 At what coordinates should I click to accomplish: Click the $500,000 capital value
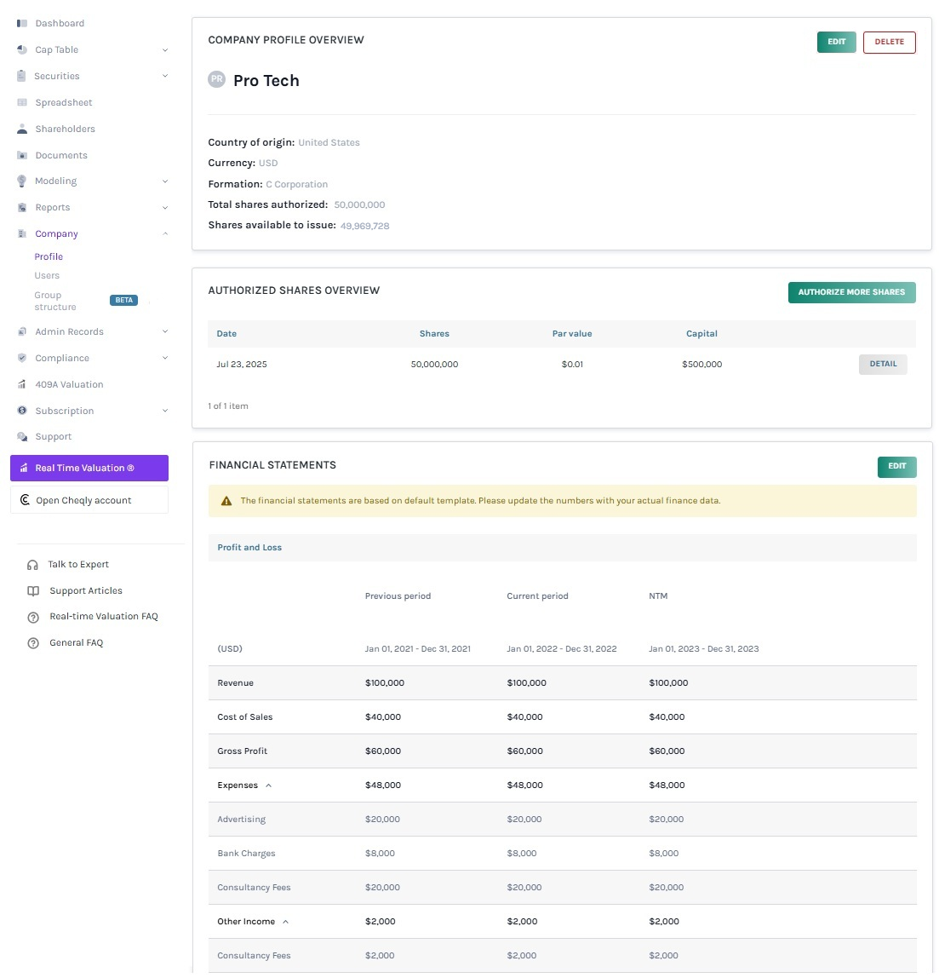(702, 364)
